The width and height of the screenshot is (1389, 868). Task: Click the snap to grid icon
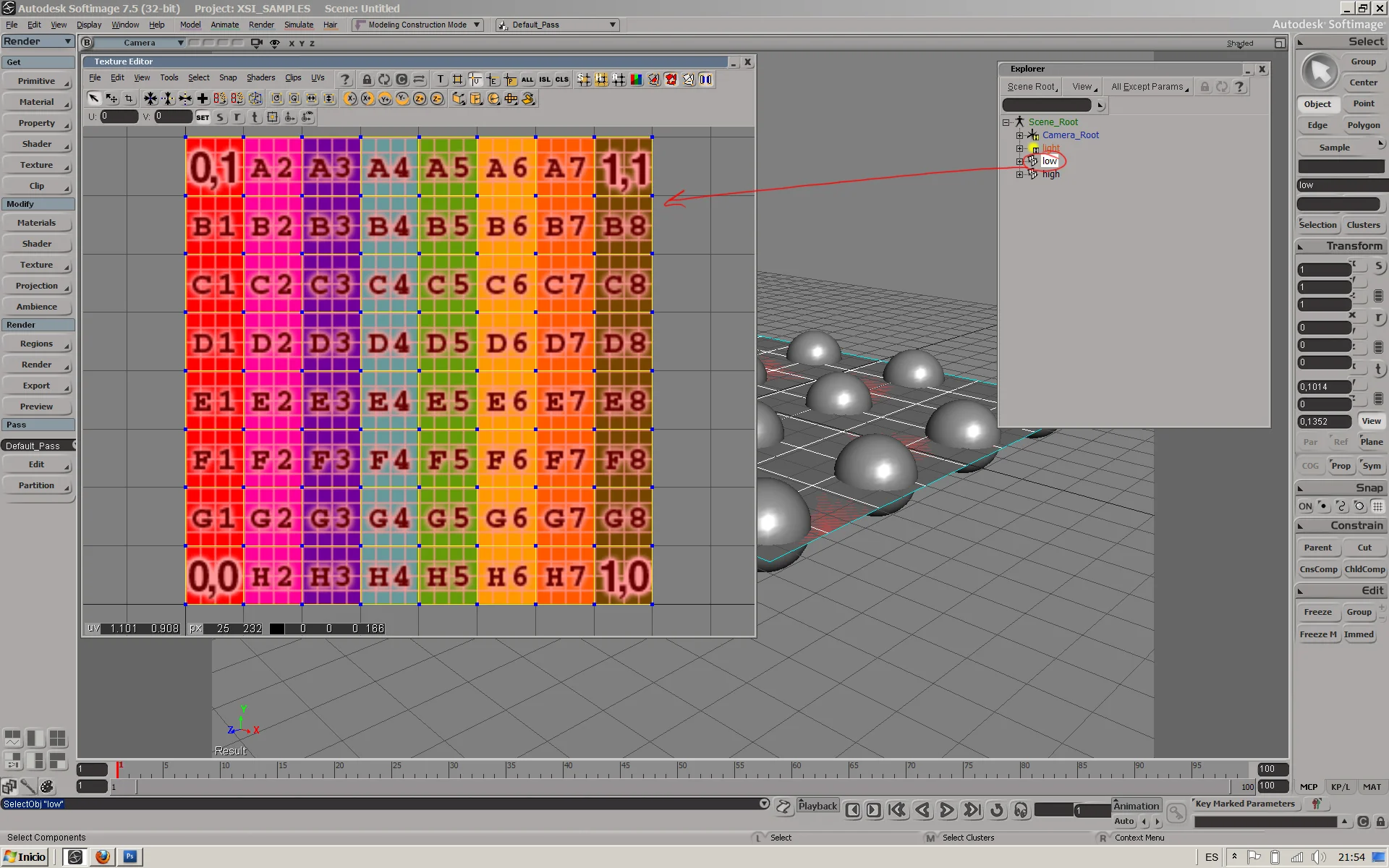coord(1377,506)
